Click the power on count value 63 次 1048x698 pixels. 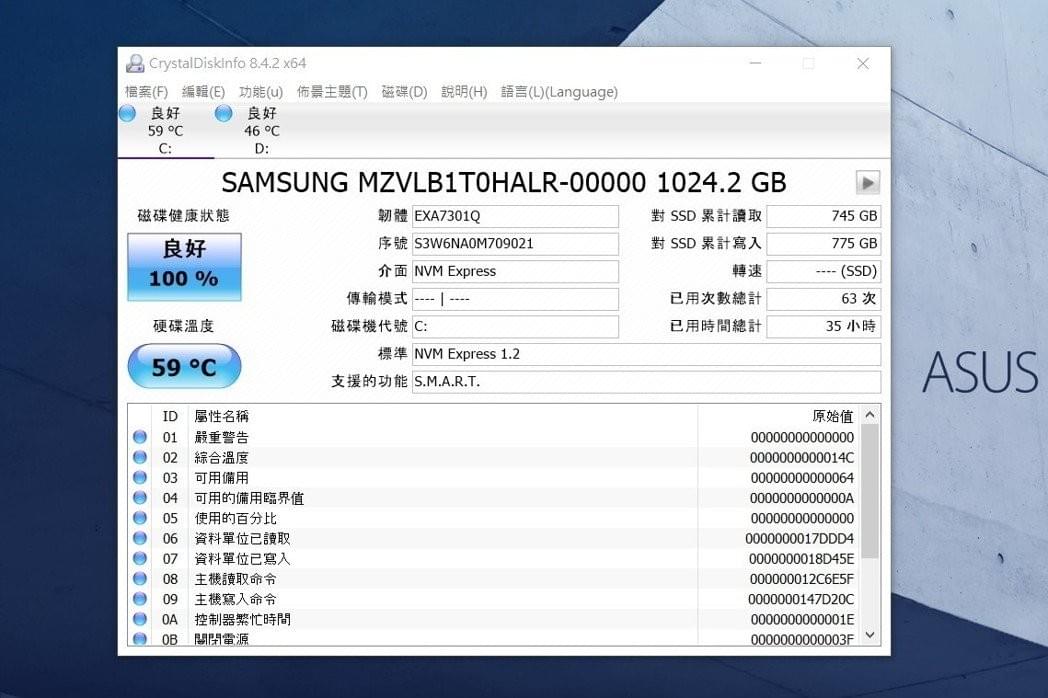click(x=823, y=299)
